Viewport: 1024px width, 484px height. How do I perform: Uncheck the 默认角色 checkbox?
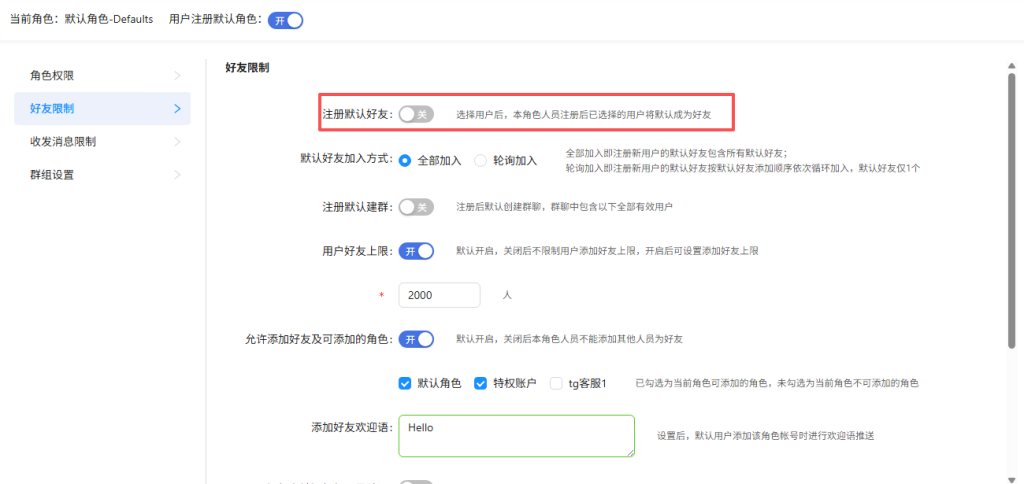point(404,383)
